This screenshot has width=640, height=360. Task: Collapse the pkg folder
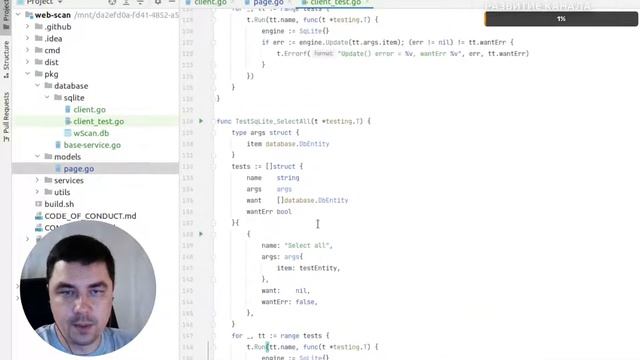[x=28, y=74]
